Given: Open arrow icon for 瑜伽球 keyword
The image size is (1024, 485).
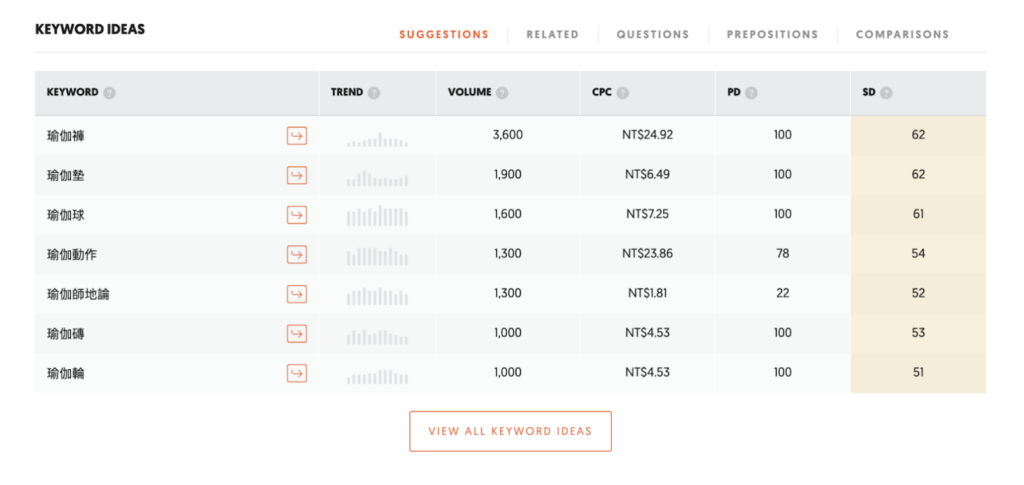Looking at the screenshot, I should click(296, 215).
